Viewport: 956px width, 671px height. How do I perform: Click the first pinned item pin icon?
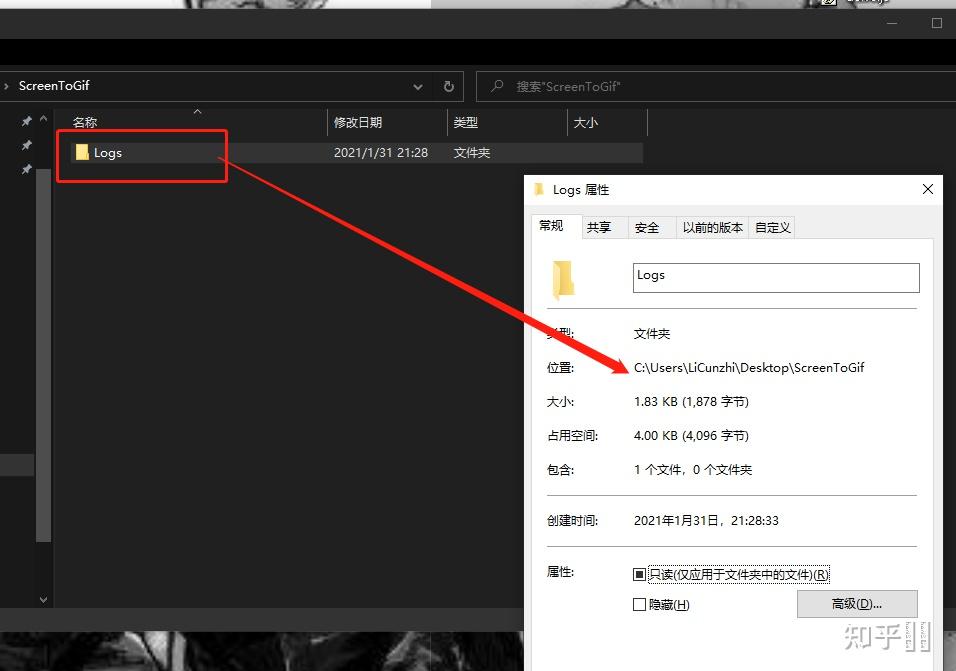pos(26,121)
